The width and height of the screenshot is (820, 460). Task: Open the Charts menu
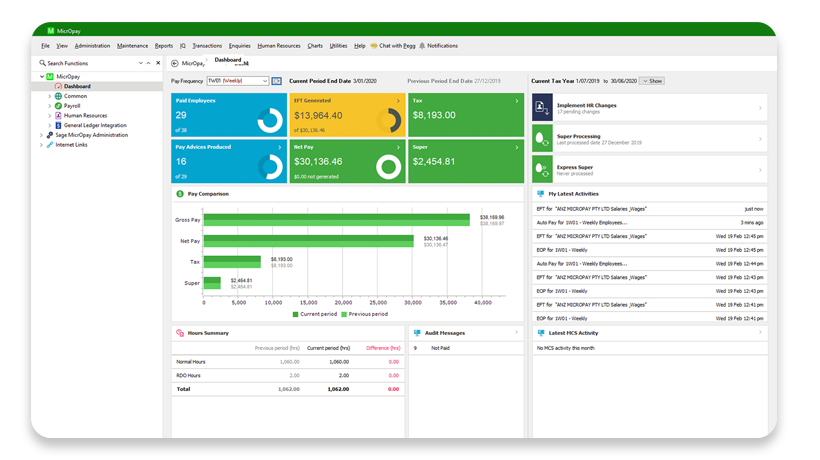315,46
